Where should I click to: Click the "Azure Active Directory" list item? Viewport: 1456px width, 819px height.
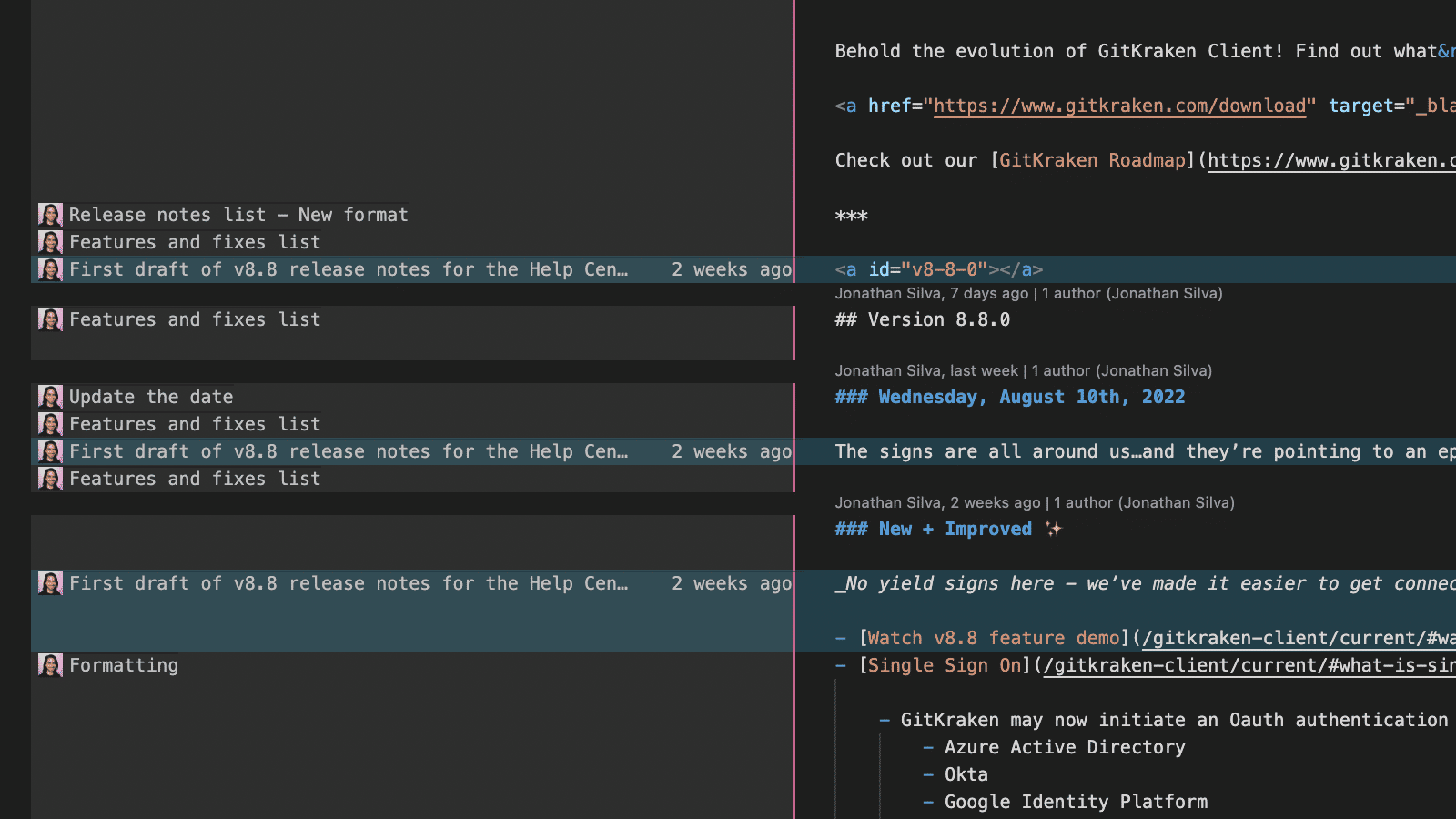(x=1065, y=747)
